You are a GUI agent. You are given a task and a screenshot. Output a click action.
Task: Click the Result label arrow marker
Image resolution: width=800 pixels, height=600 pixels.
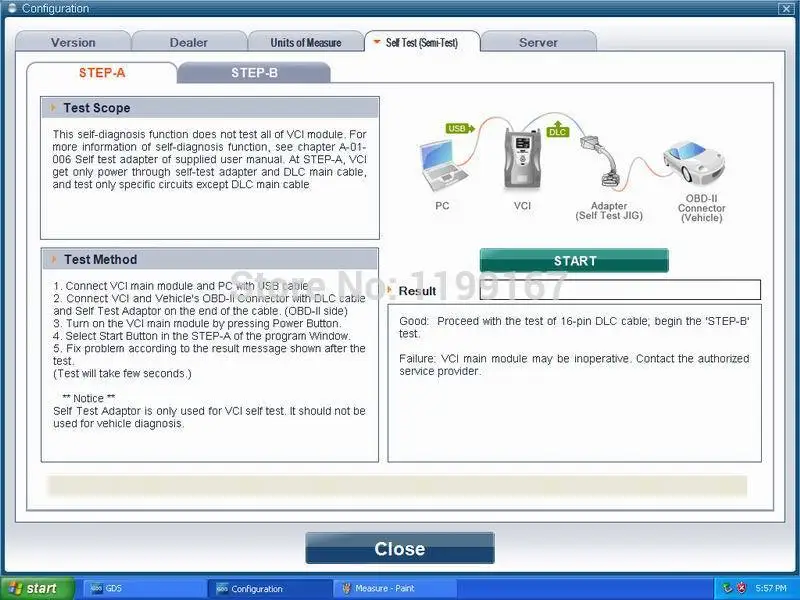[x=390, y=290]
